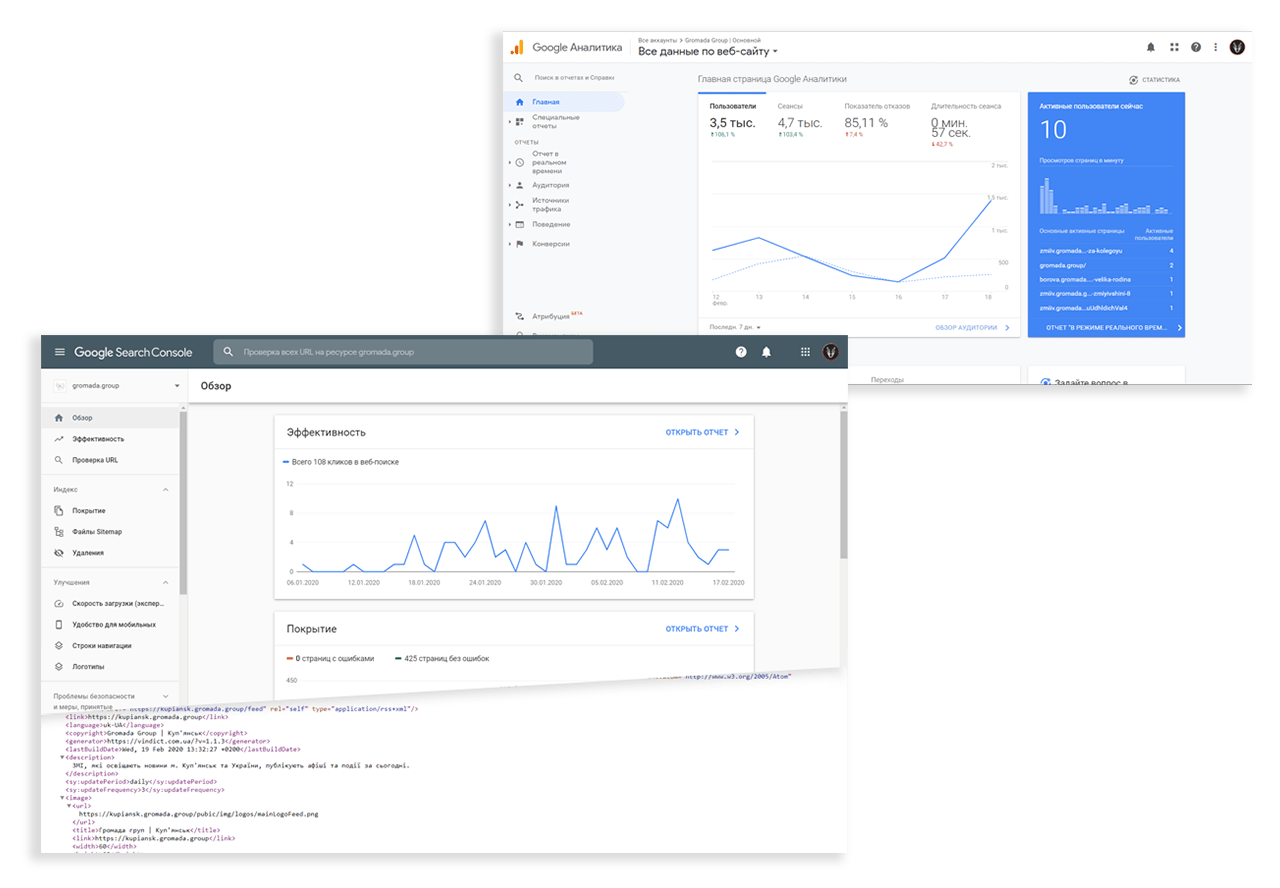
Task: Click the Проверка URL magnifier icon
Action: (x=59, y=460)
